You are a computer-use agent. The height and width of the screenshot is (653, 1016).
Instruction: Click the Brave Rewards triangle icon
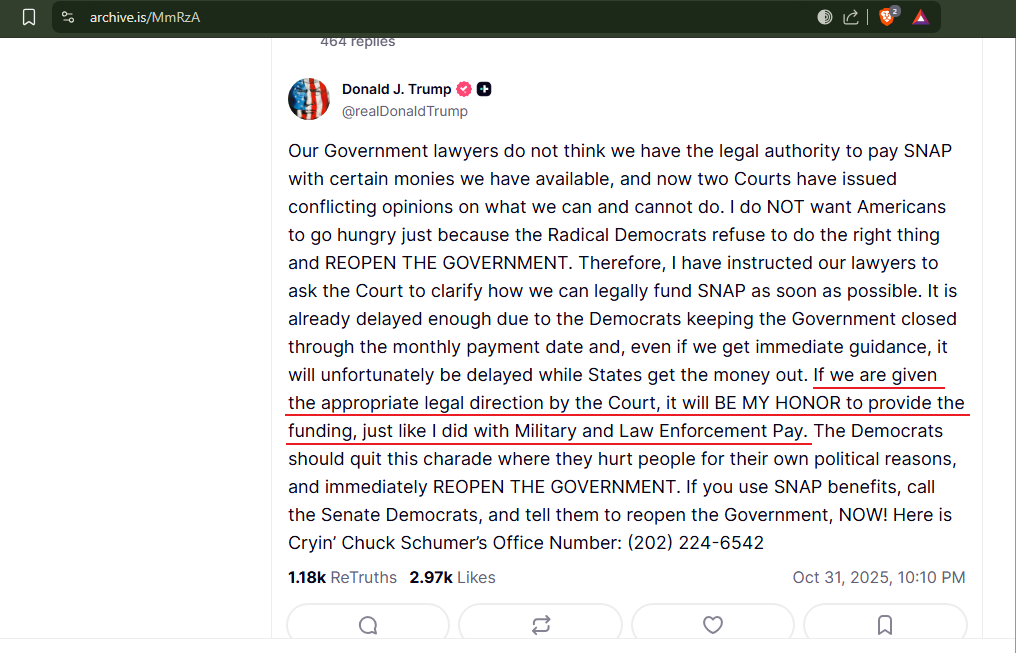920,17
